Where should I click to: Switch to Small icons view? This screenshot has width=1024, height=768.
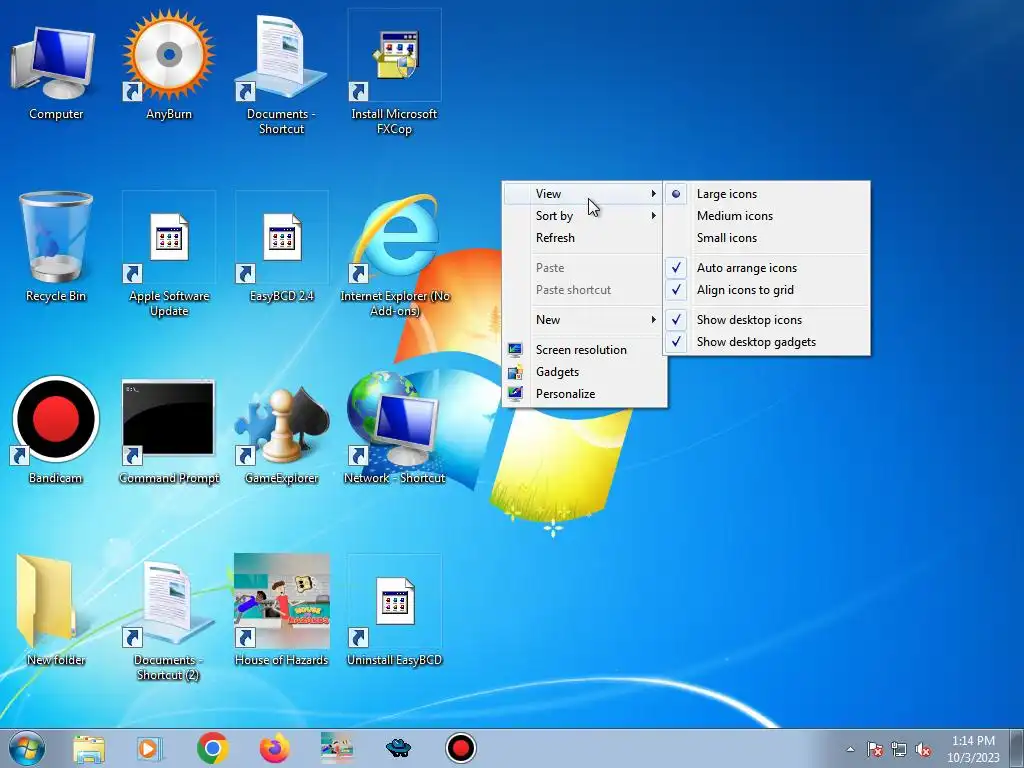pyautogui.click(x=767, y=238)
